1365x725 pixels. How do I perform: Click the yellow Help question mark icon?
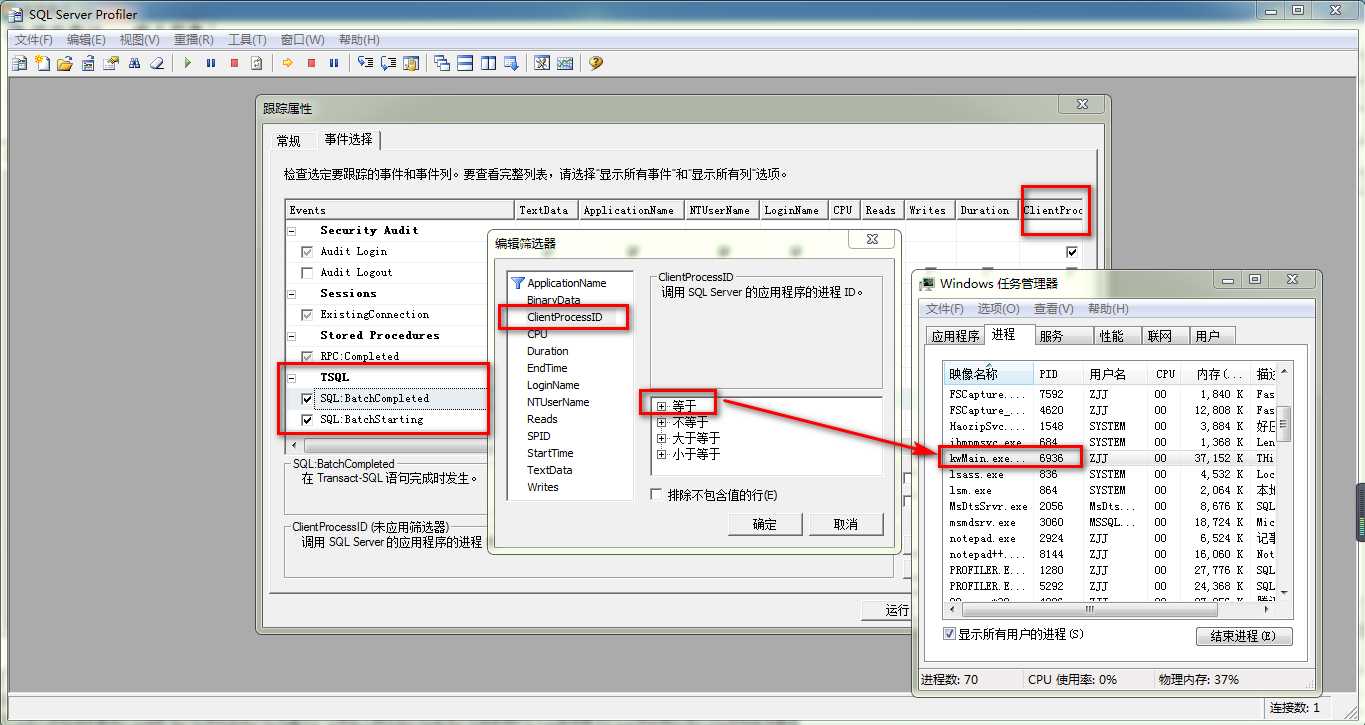point(596,63)
